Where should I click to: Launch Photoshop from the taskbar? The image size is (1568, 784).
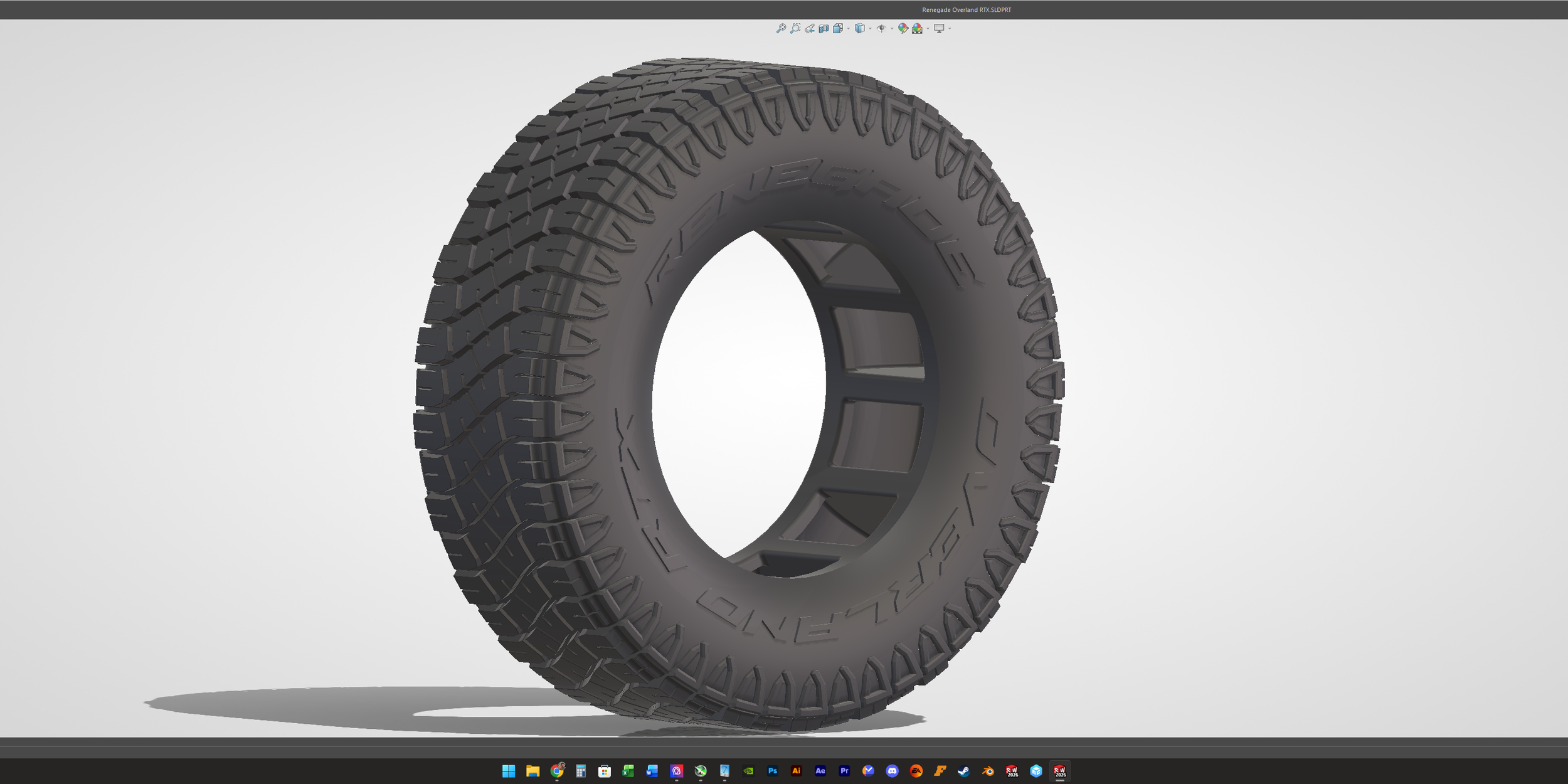pyautogui.click(x=773, y=771)
